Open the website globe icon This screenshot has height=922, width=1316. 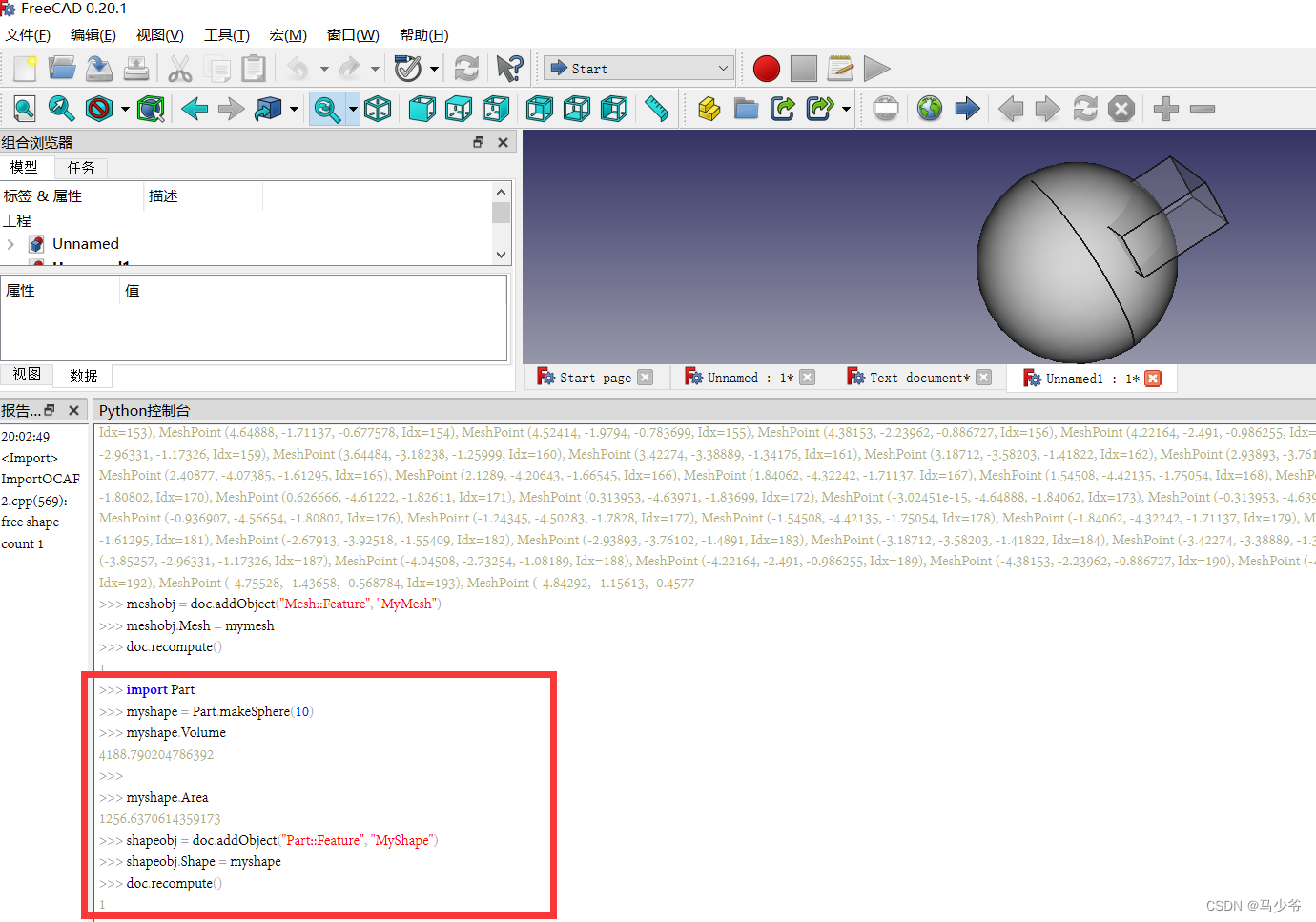929,109
